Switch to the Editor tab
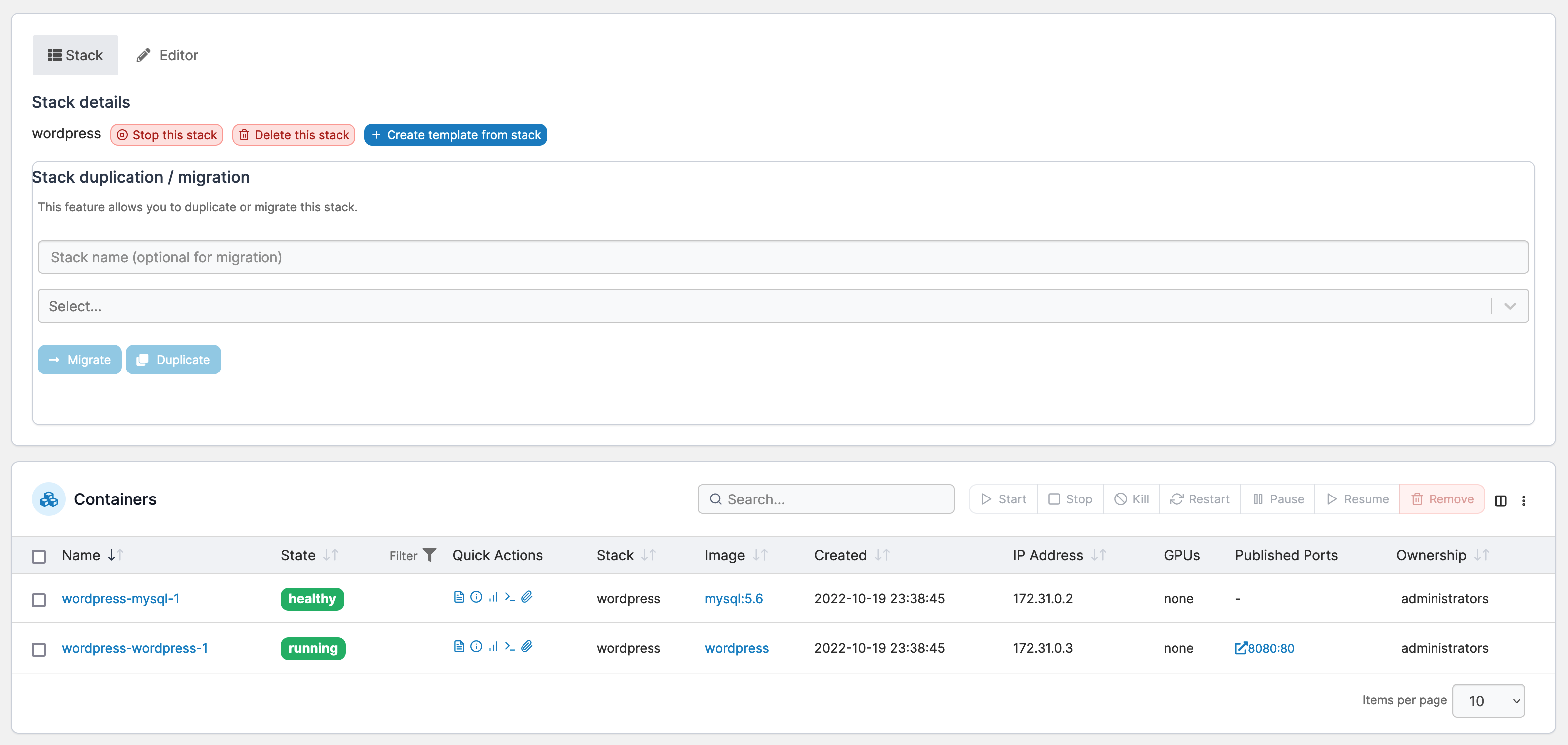This screenshot has height=745, width=1568. [167, 55]
